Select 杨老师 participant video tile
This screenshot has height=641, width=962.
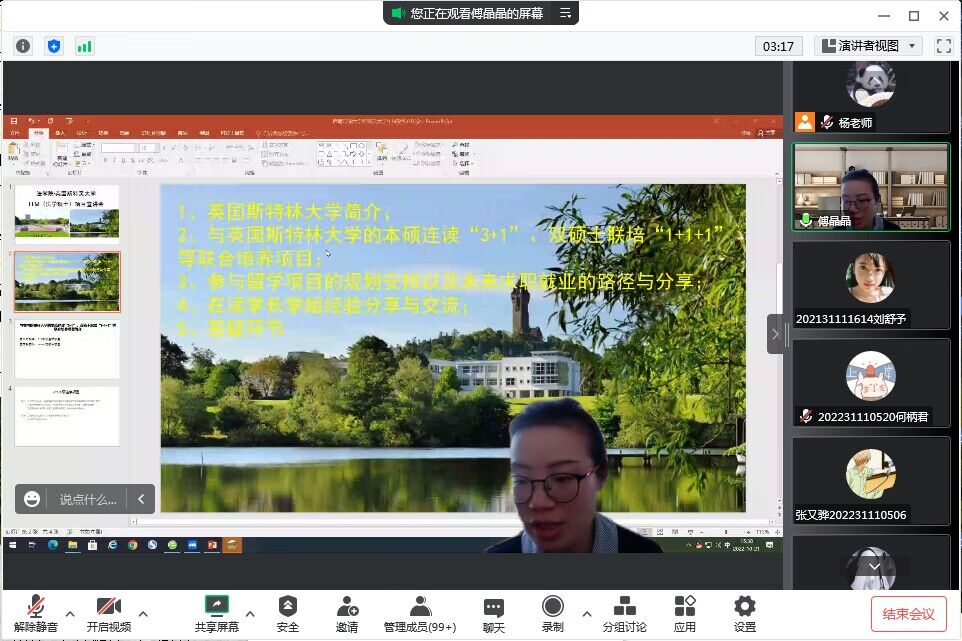click(x=871, y=97)
